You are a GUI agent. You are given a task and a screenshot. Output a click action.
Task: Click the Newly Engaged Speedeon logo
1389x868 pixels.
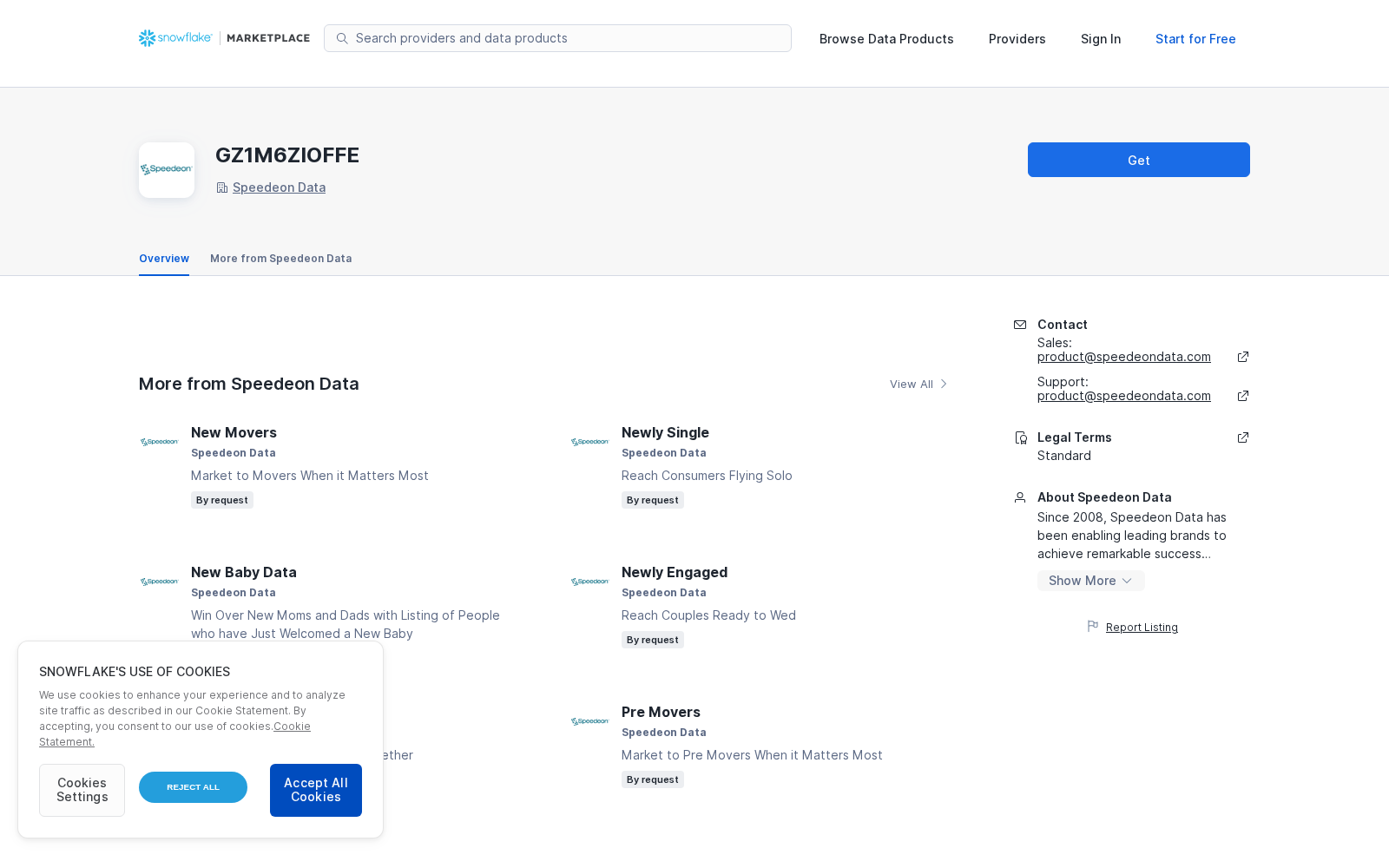pos(590,582)
